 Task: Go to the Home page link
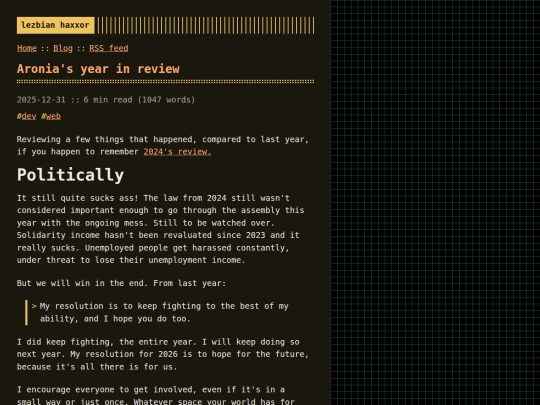coord(27,48)
